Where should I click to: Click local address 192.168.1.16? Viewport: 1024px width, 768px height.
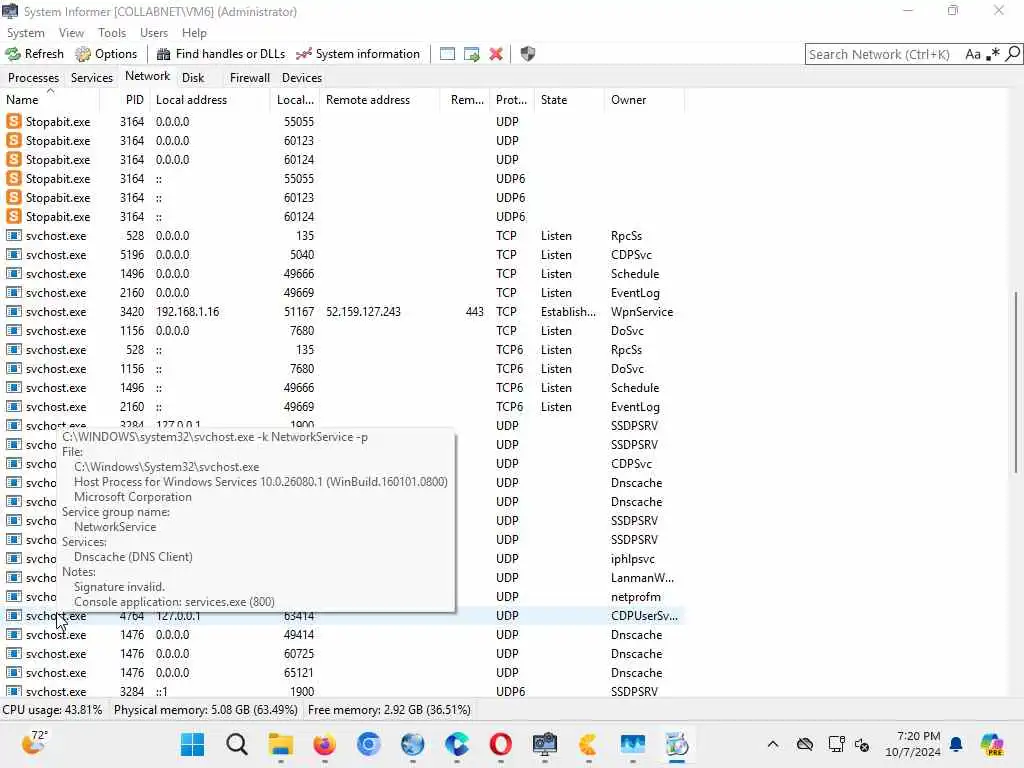(x=187, y=312)
